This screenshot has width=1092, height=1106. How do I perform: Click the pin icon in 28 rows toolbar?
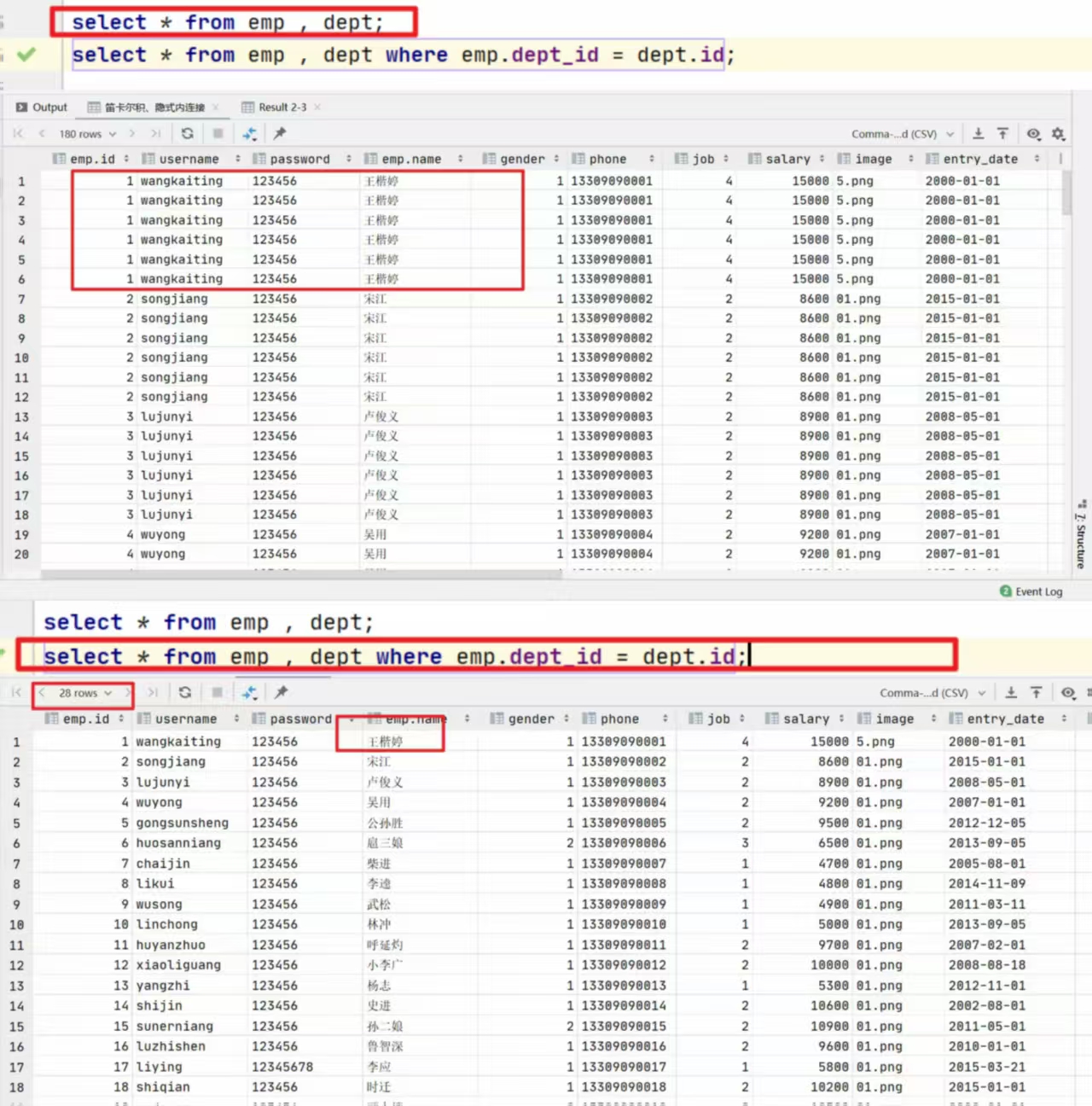click(281, 692)
